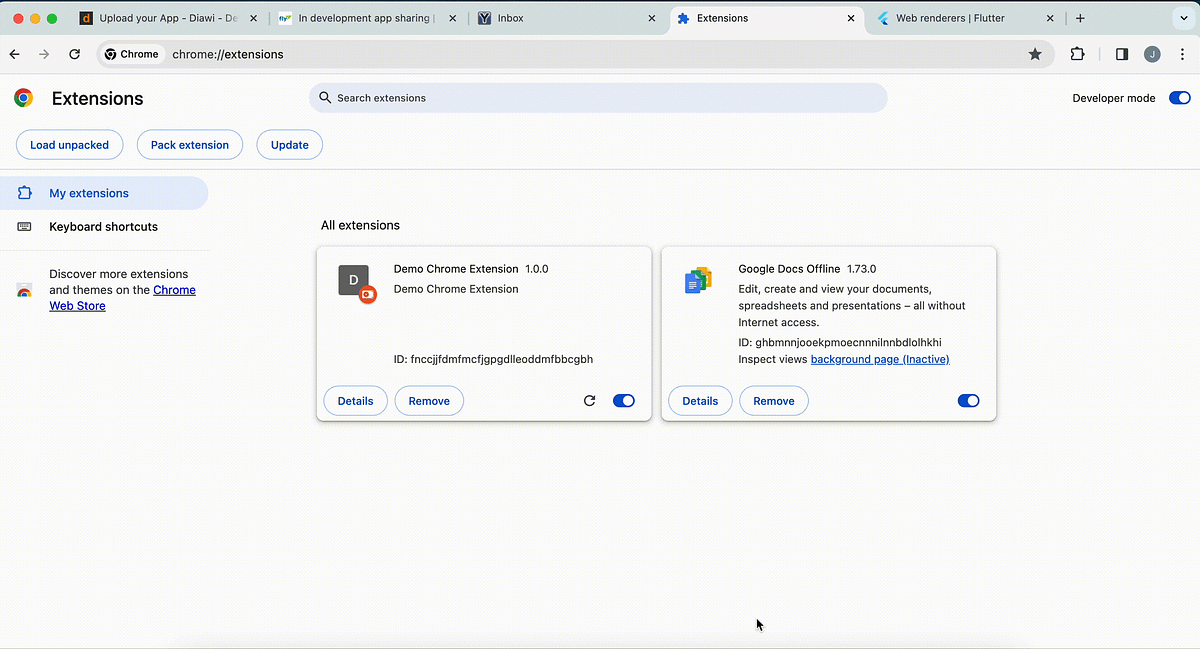Image resolution: width=1200 pixels, height=649 pixels.
Task: Click the Google Docs Offline extension icon
Action: [x=698, y=280]
